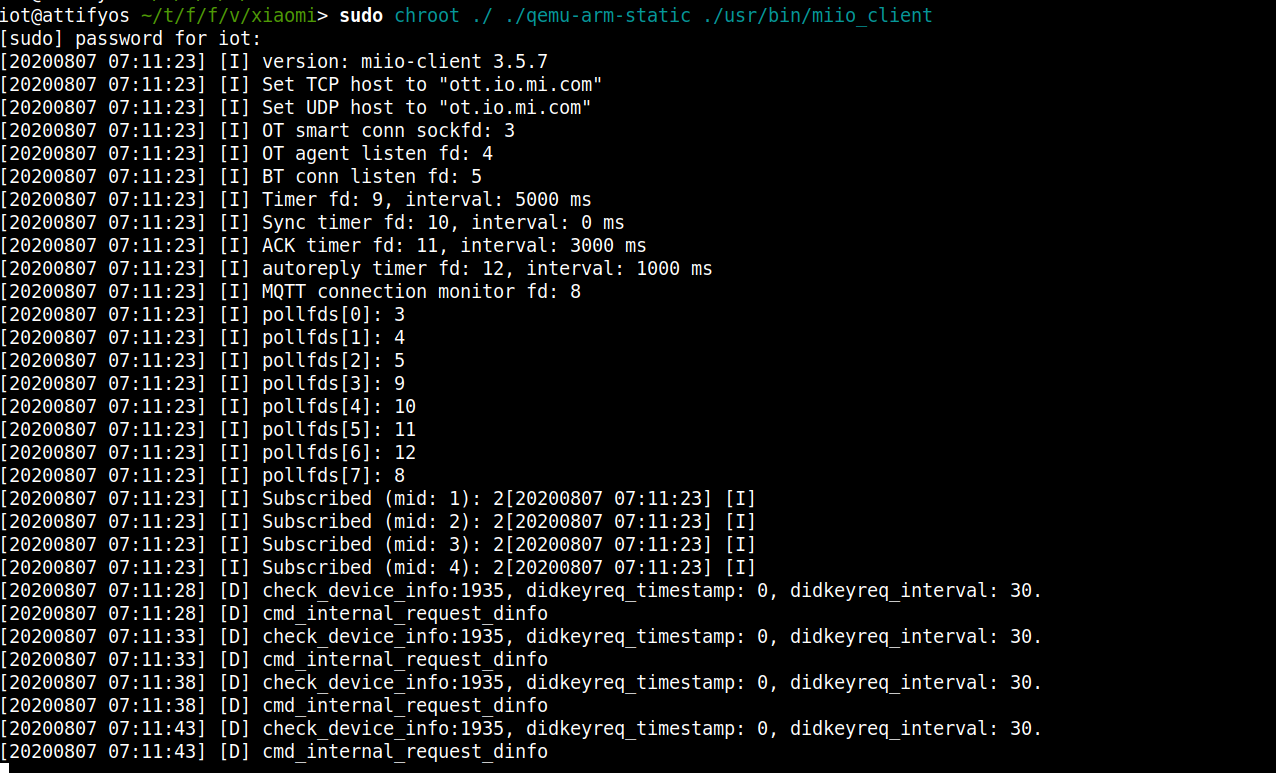The image size is (1276, 773).
Task: Click the "ot.io.mi.com" UDP hostname
Action: (514, 108)
